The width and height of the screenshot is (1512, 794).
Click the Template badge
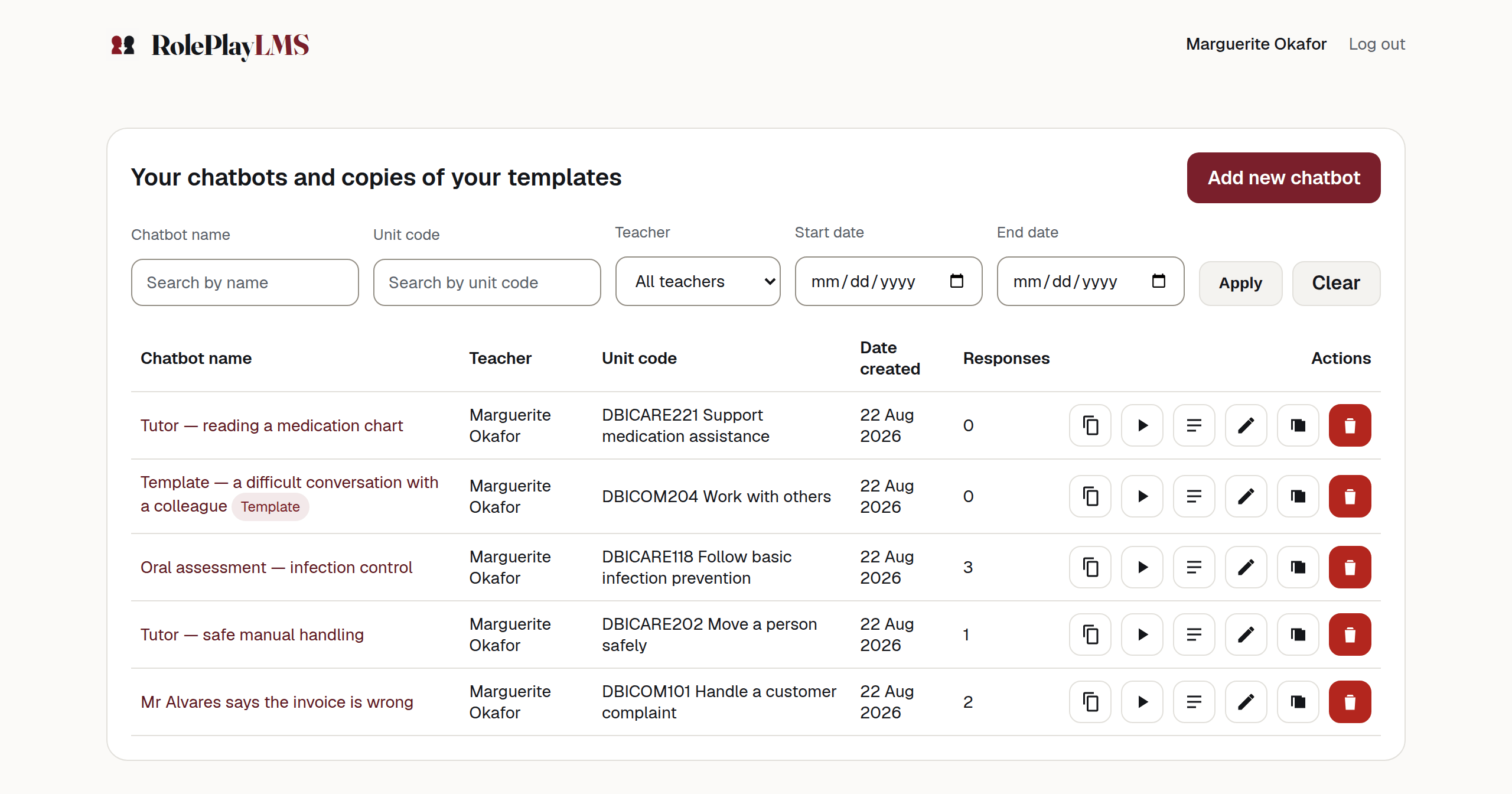[271, 507]
